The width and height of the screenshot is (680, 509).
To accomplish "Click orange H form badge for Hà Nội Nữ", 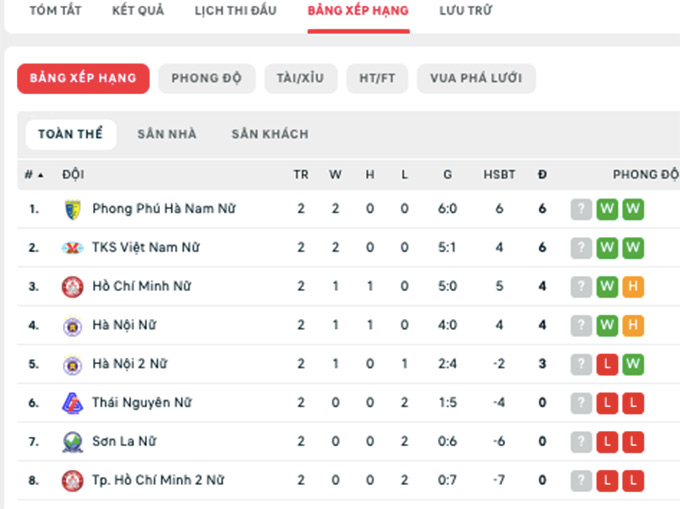I will point(633,325).
